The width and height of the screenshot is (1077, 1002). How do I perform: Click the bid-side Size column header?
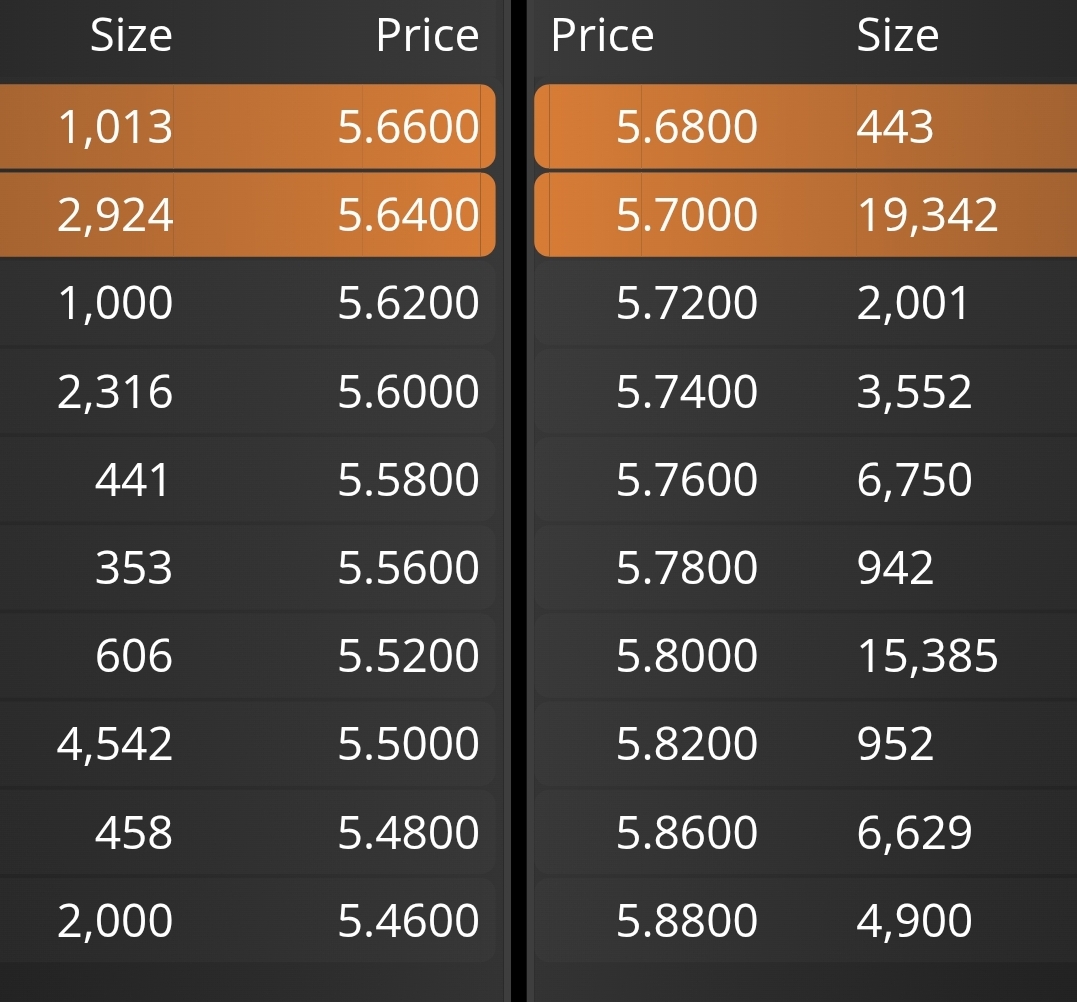pyautogui.click(x=131, y=35)
